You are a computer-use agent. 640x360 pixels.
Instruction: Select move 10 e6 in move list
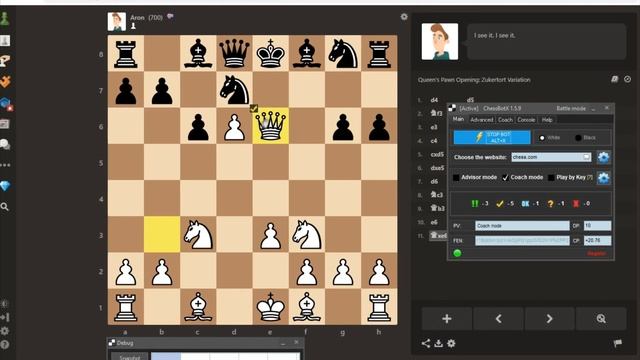coord(434,222)
